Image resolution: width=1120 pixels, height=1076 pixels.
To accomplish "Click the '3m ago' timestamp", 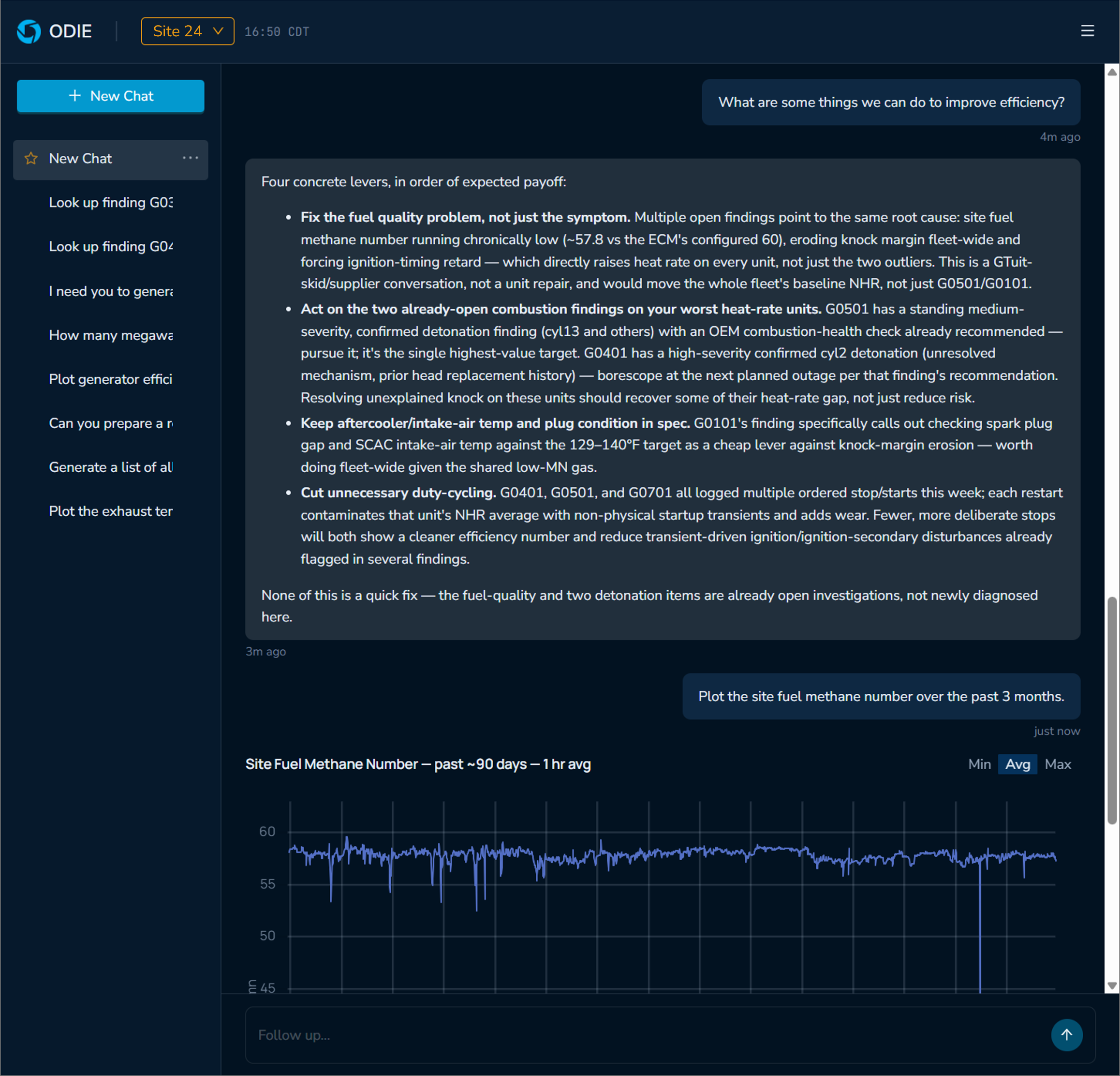I will (x=265, y=652).
